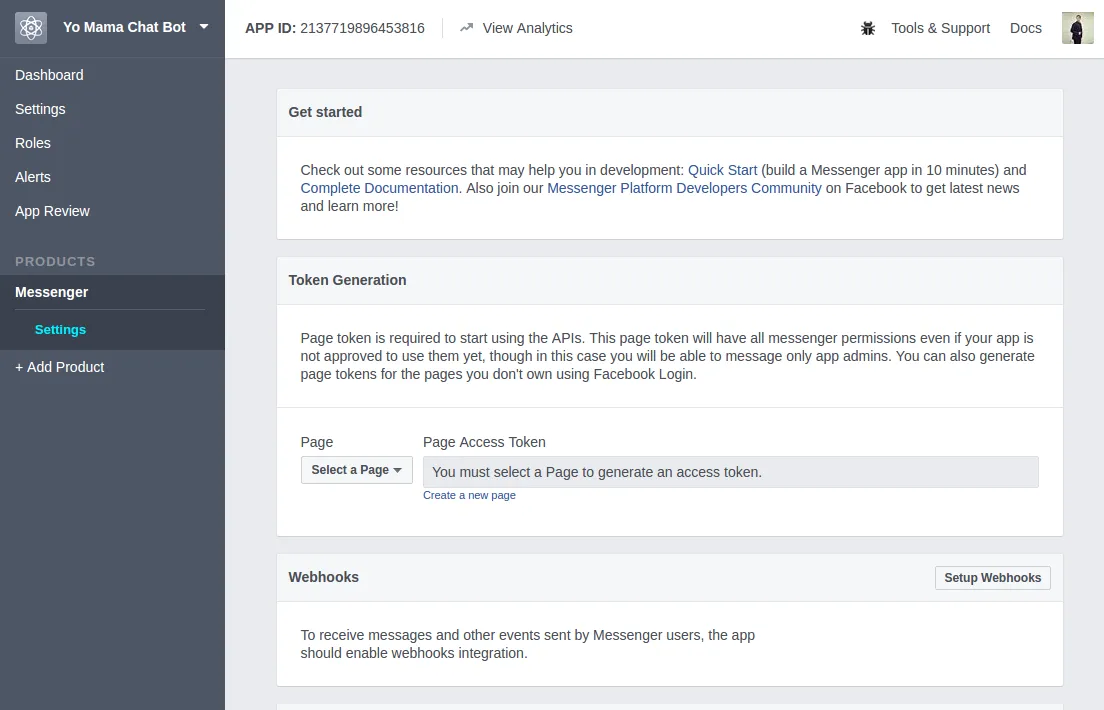
Task: Open the Docs page
Action: [x=1026, y=28]
